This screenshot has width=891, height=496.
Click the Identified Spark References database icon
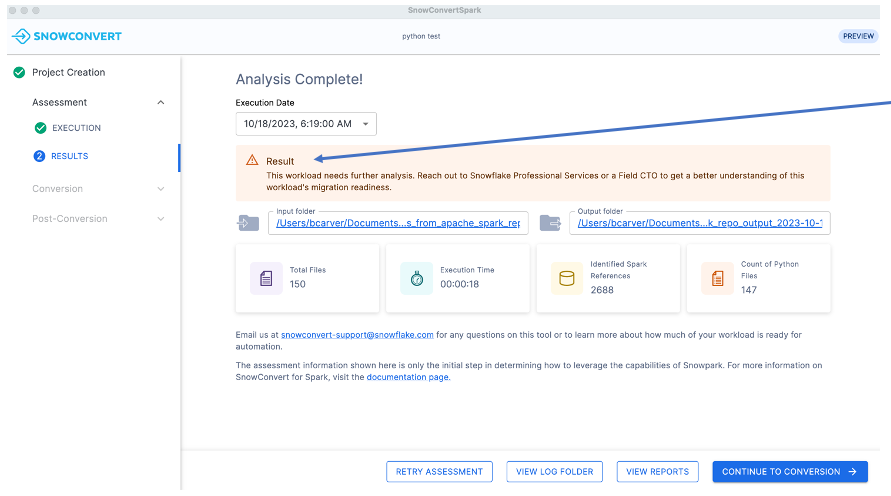pos(566,278)
